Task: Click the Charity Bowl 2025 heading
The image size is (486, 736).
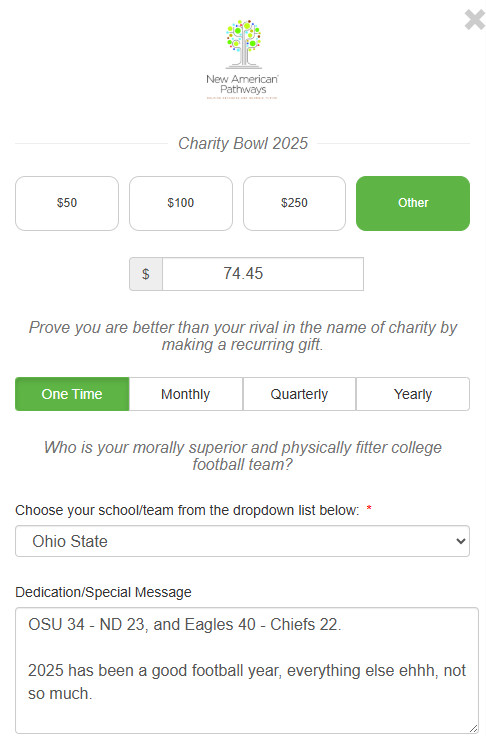Action: click(243, 143)
